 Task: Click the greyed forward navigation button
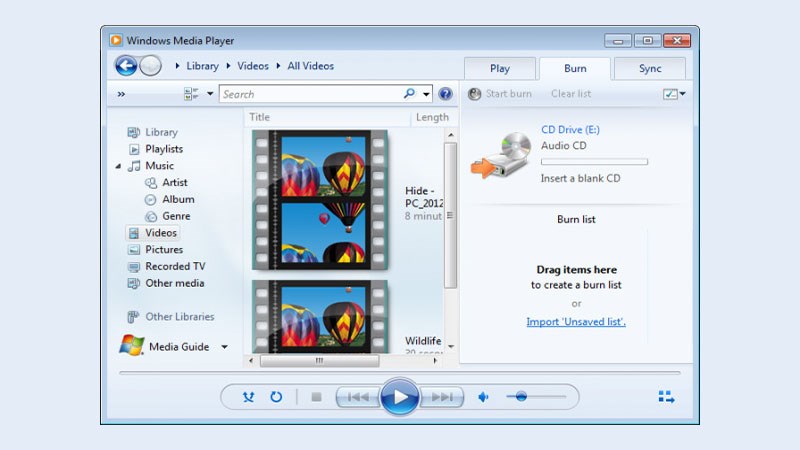(x=151, y=66)
